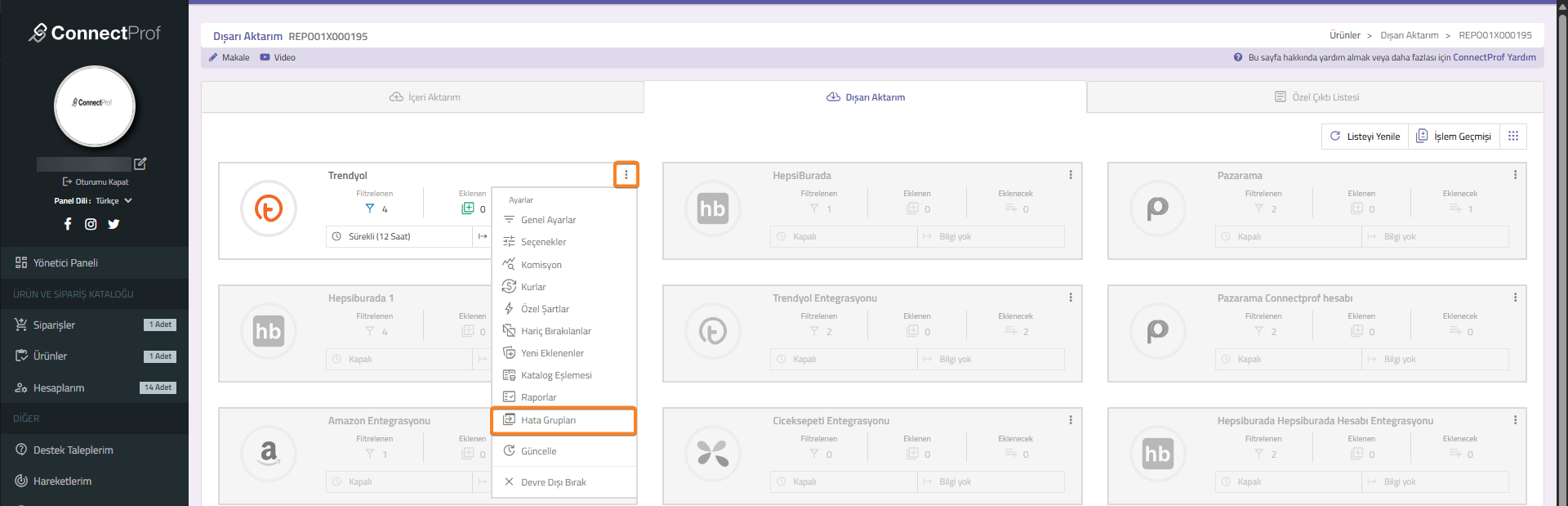Click Trendyol card's three-dot options button
This screenshot has width=1568, height=506.
626,175
